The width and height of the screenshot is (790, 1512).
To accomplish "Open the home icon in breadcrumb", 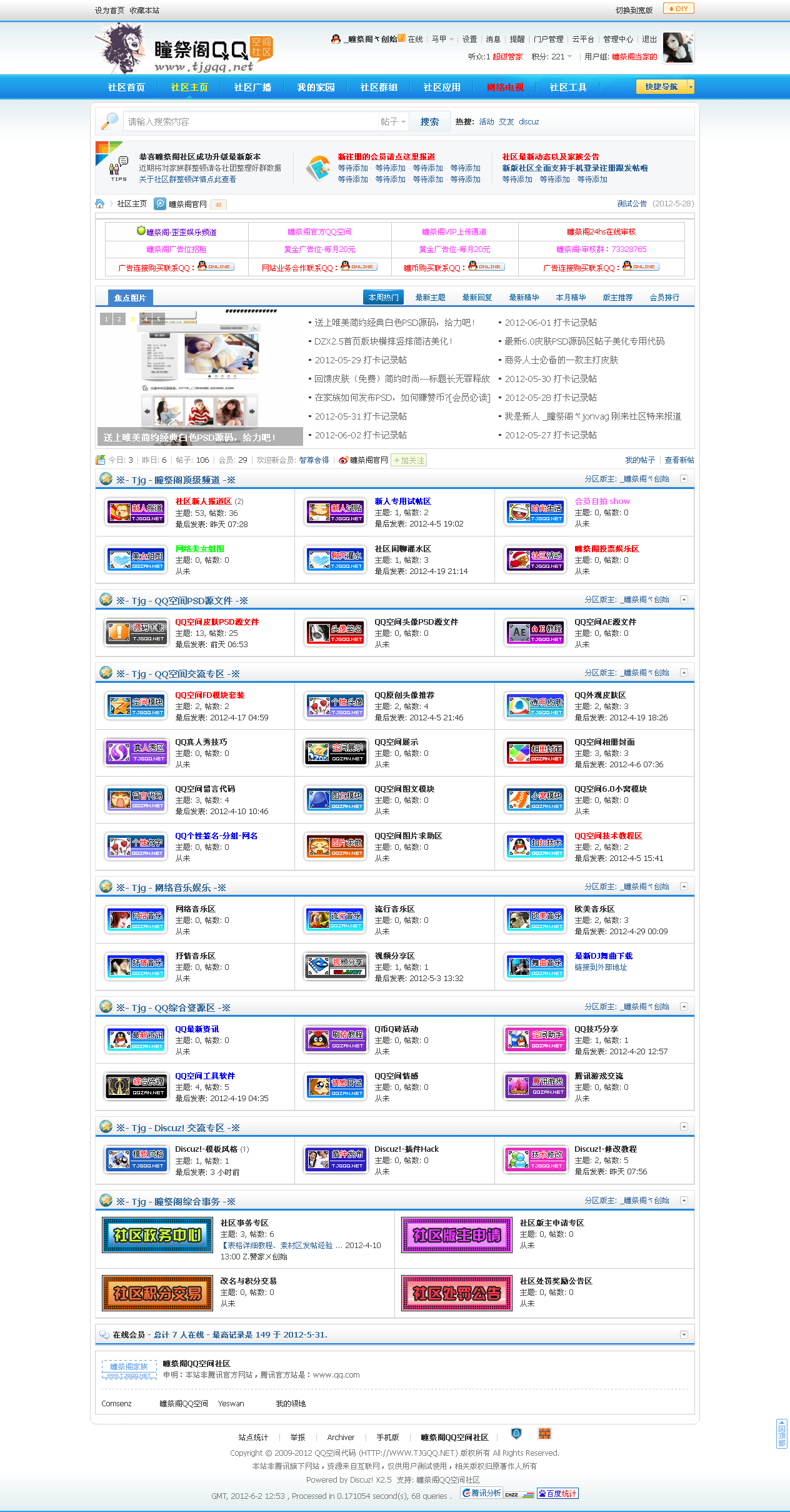I will coord(100,204).
